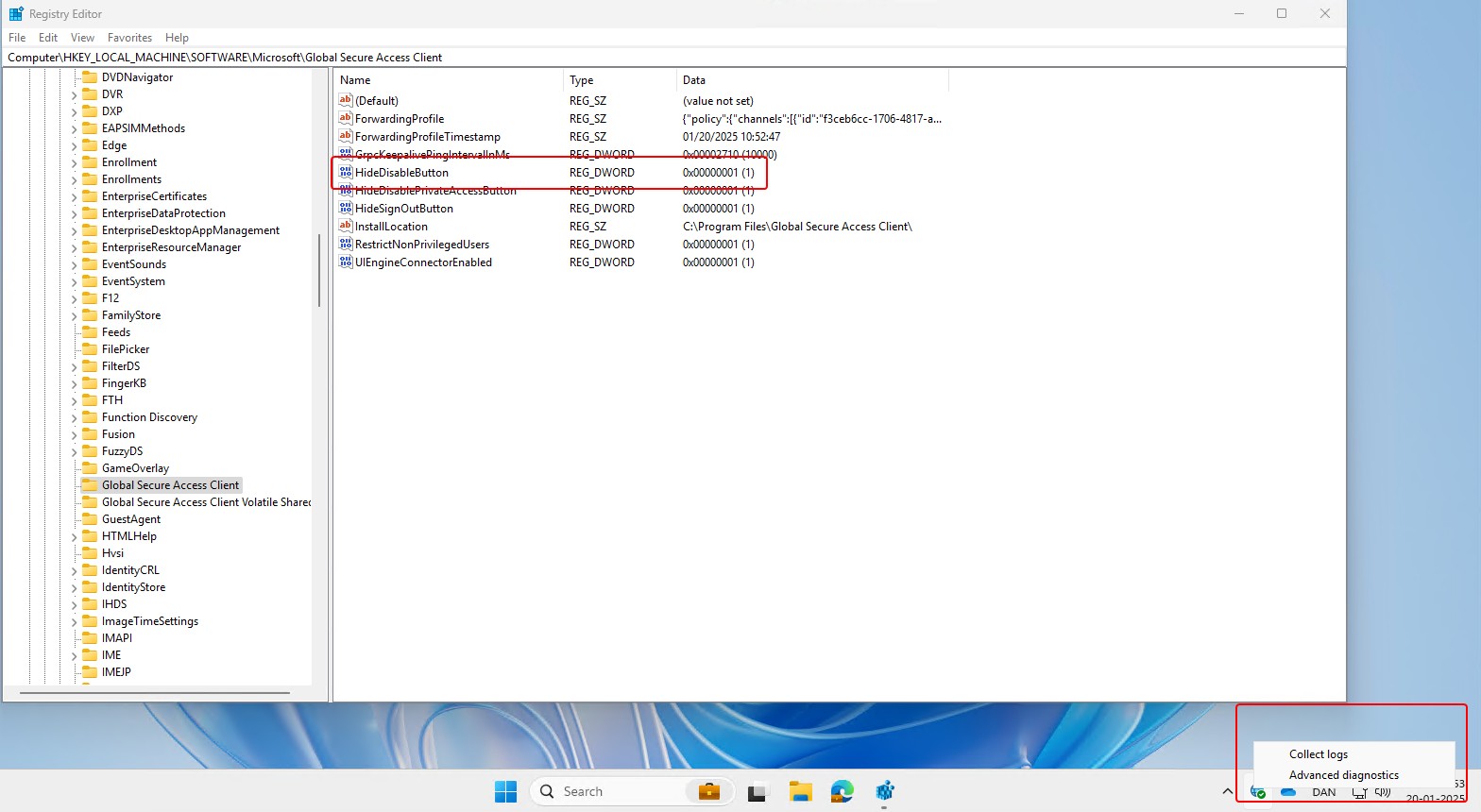Choose Collect logs from the tray menu

[x=1319, y=754]
